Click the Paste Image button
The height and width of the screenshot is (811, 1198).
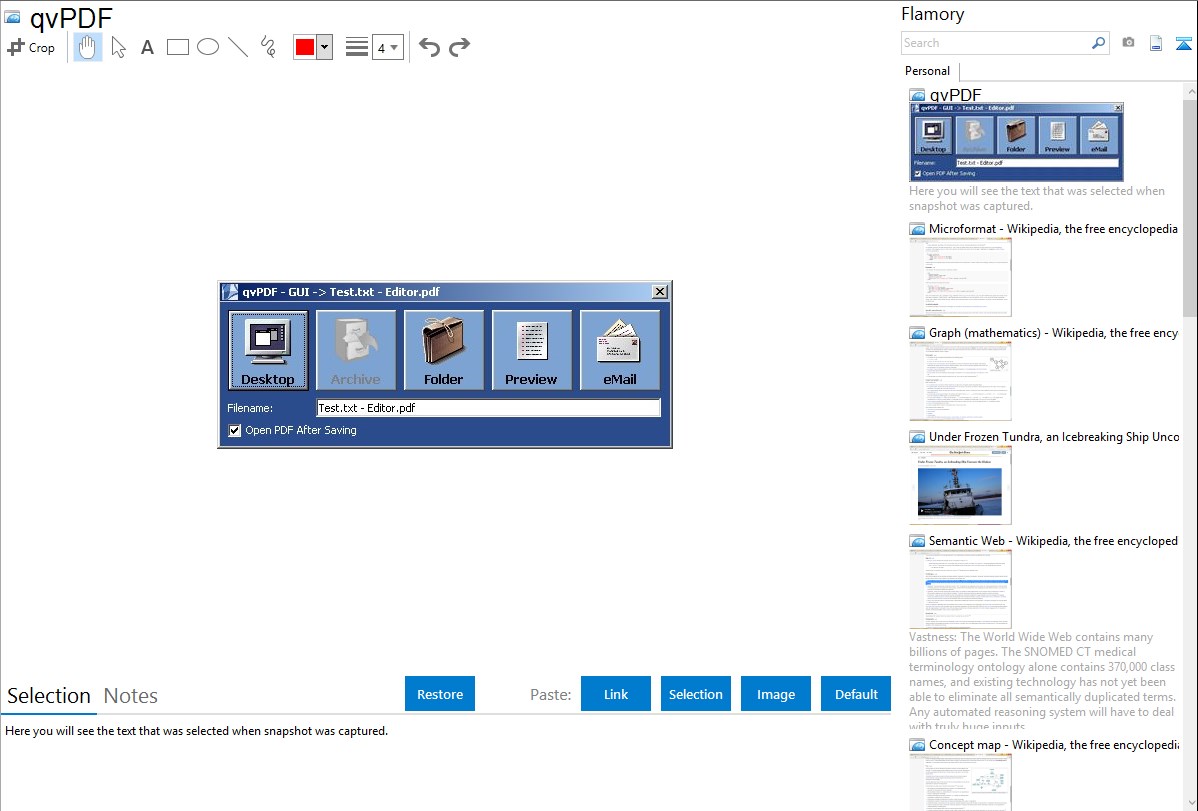776,694
